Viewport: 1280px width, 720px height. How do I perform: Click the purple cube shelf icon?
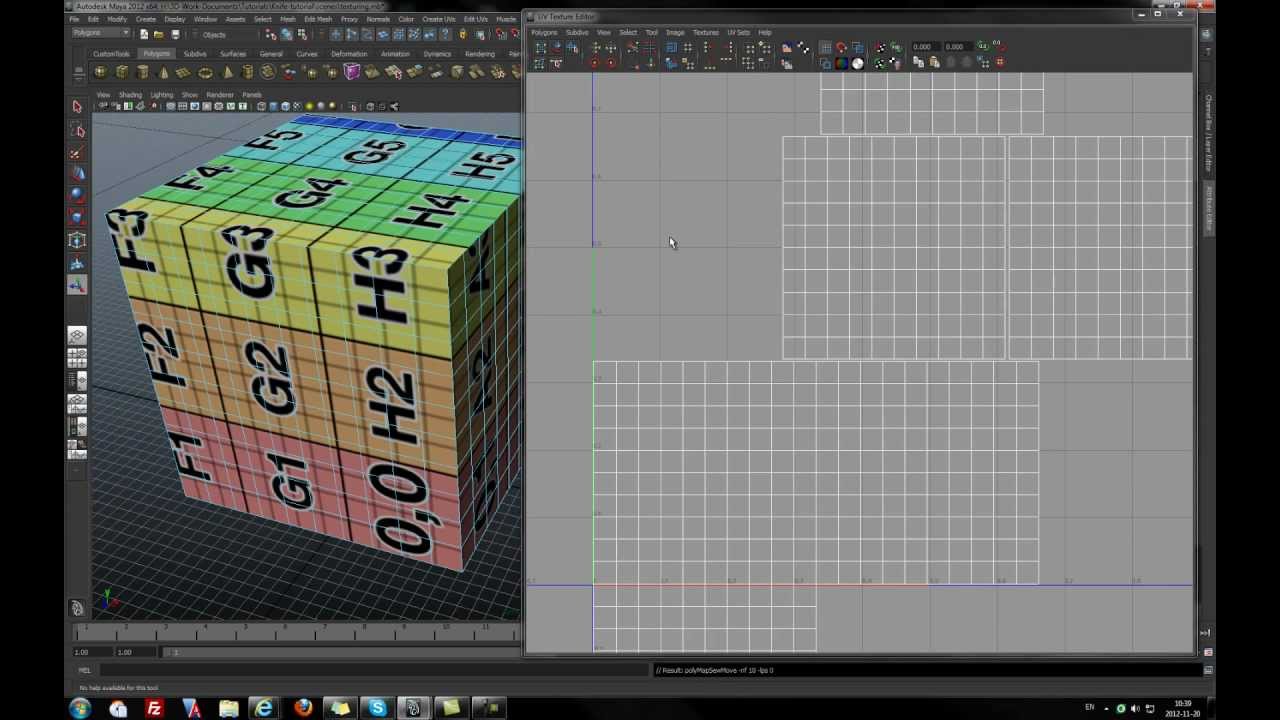pos(352,72)
